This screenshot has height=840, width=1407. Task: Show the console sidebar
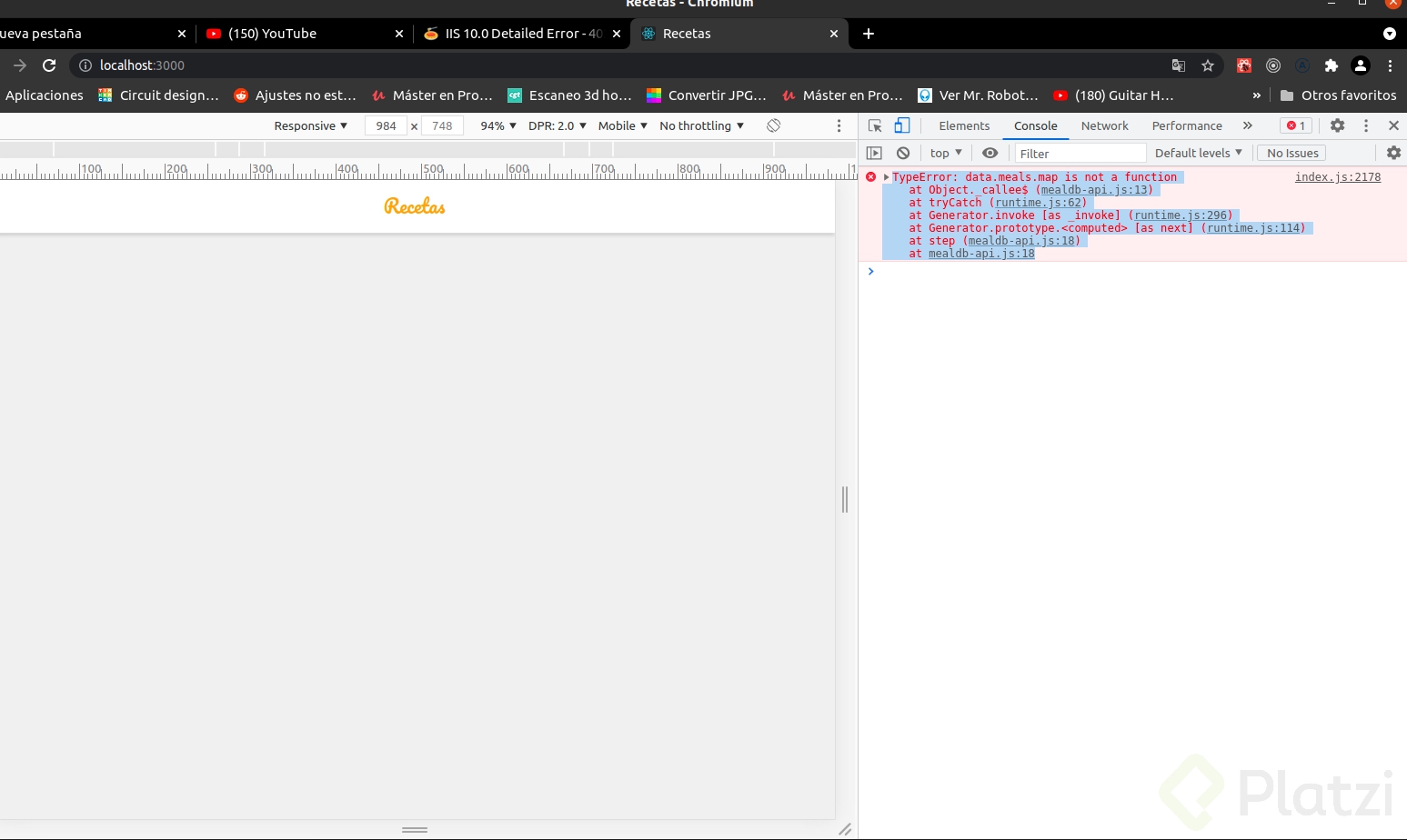click(874, 153)
